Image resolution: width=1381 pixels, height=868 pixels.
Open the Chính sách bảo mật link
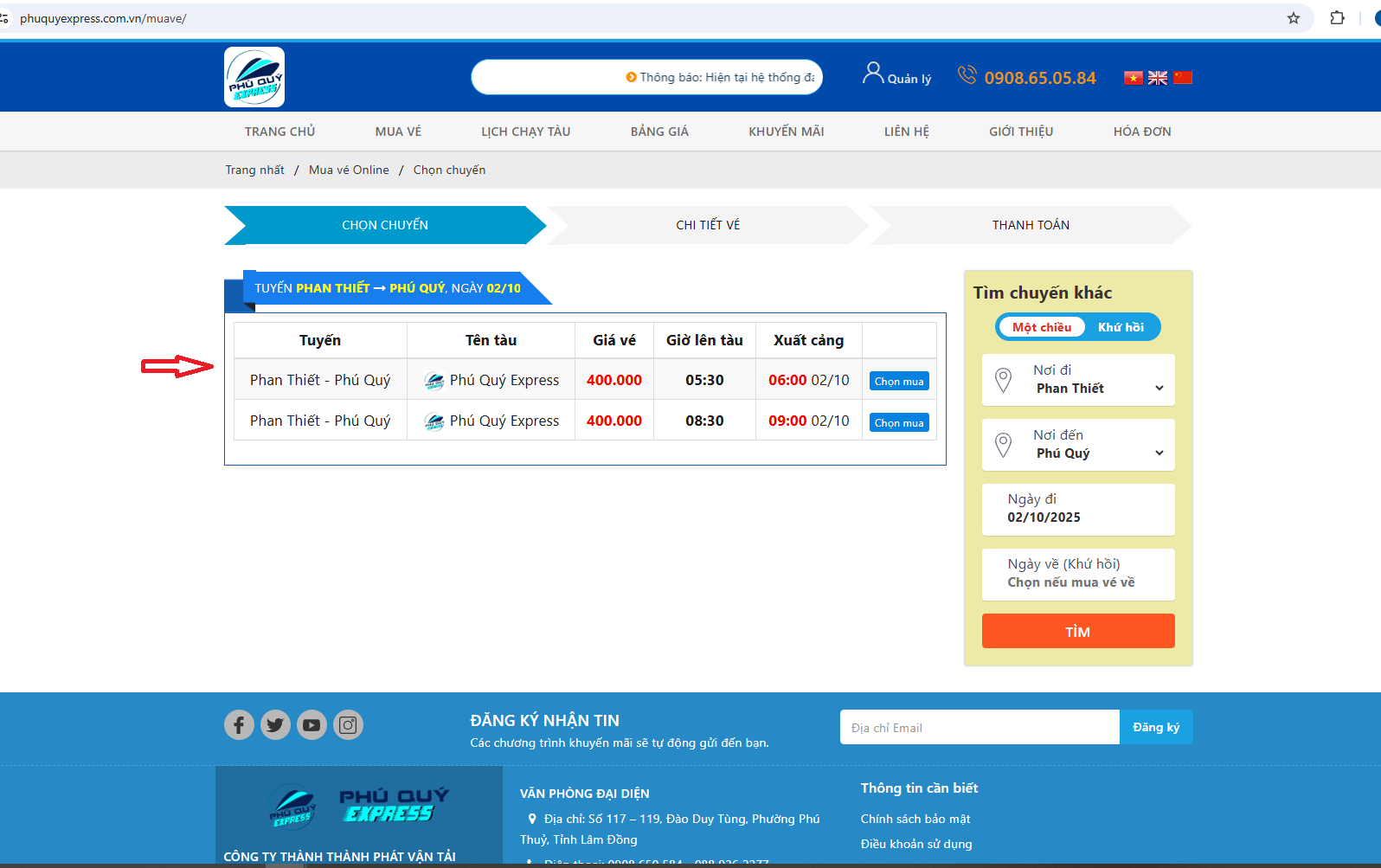click(915, 819)
